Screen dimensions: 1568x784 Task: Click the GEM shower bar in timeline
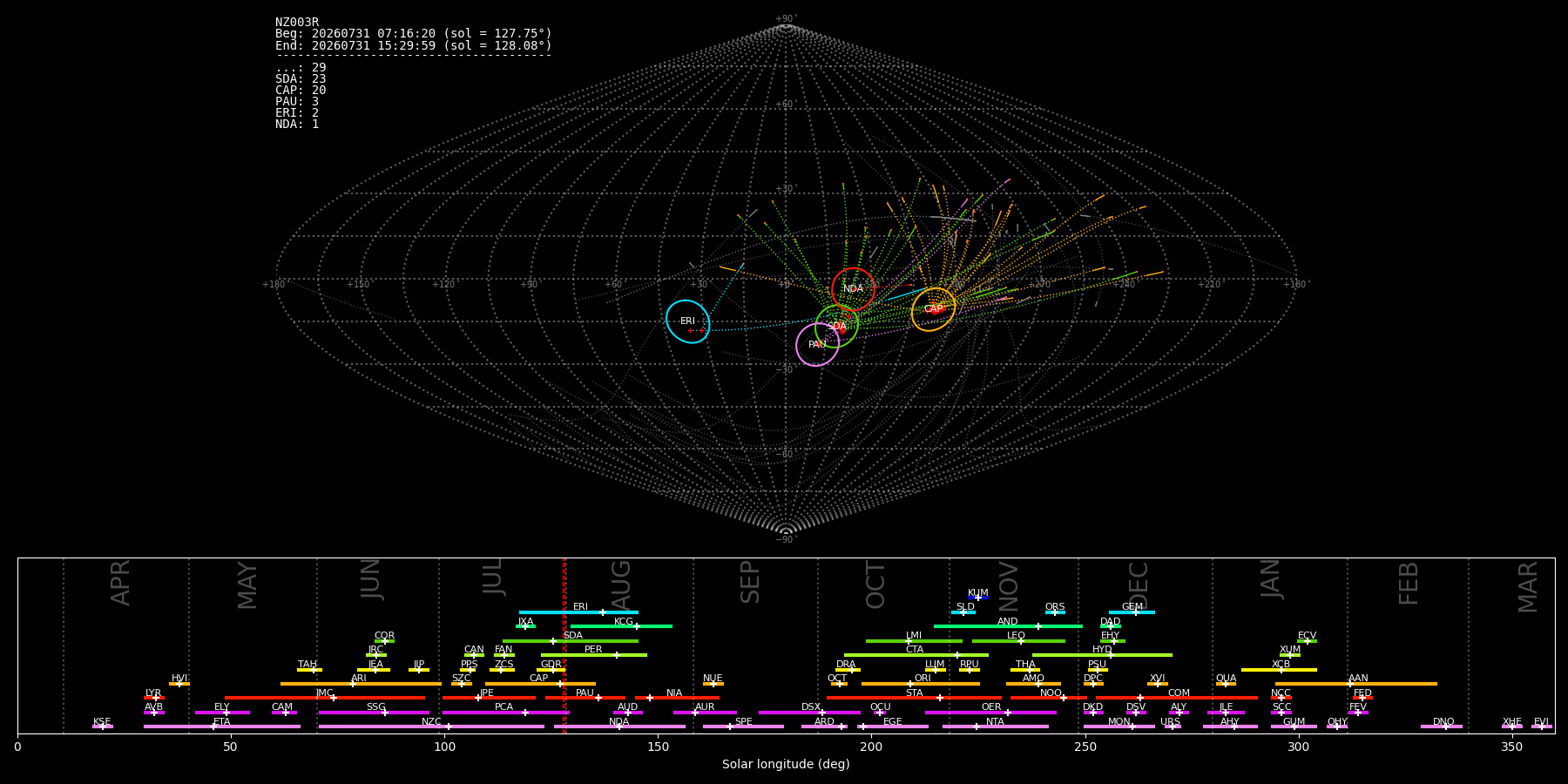(x=1132, y=612)
